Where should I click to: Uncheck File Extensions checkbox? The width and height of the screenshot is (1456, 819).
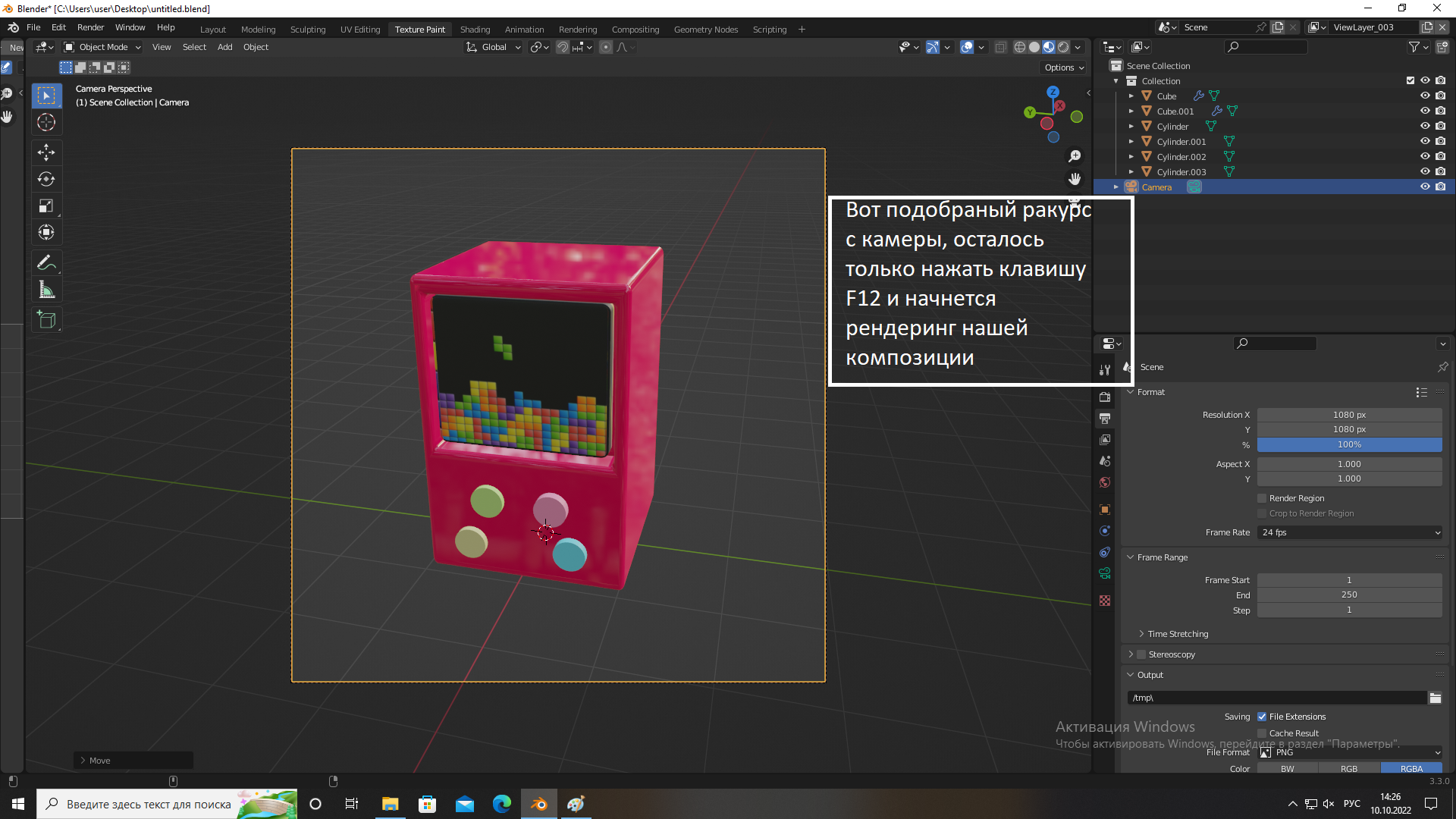(1262, 717)
